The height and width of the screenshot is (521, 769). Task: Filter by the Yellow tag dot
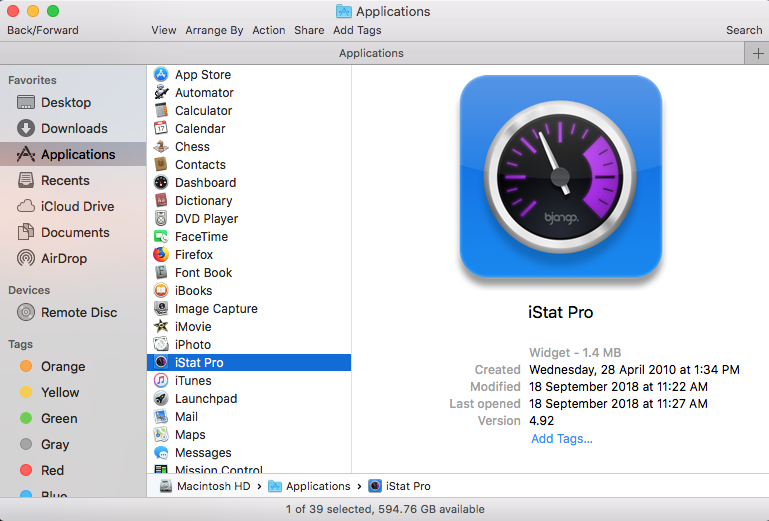[26, 392]
